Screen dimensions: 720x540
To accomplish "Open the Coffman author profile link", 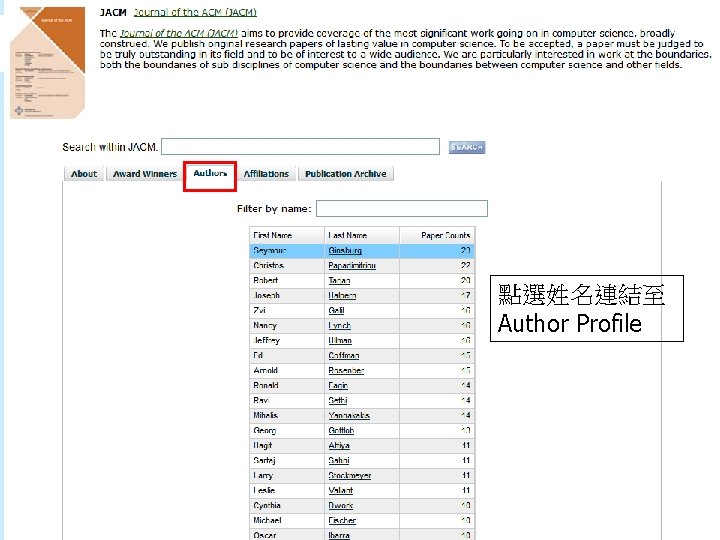I will click(343, 355).
